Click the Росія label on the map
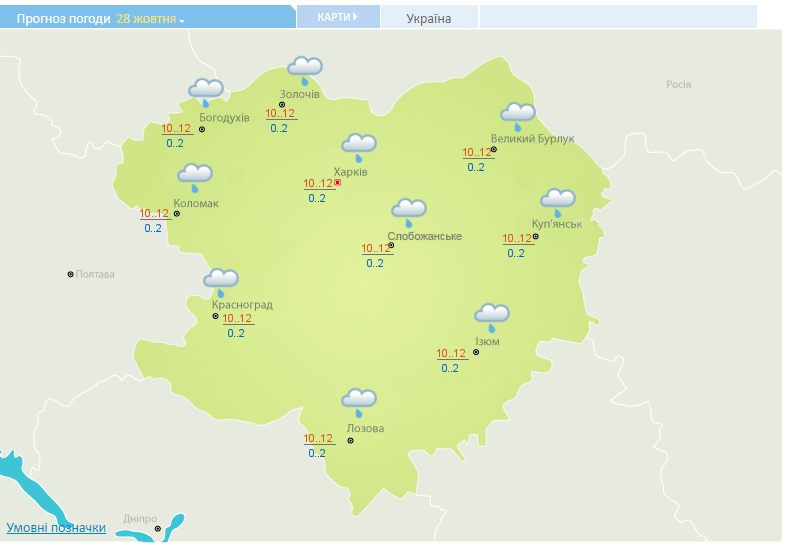The image size is (788, 547). coord(678,84)
